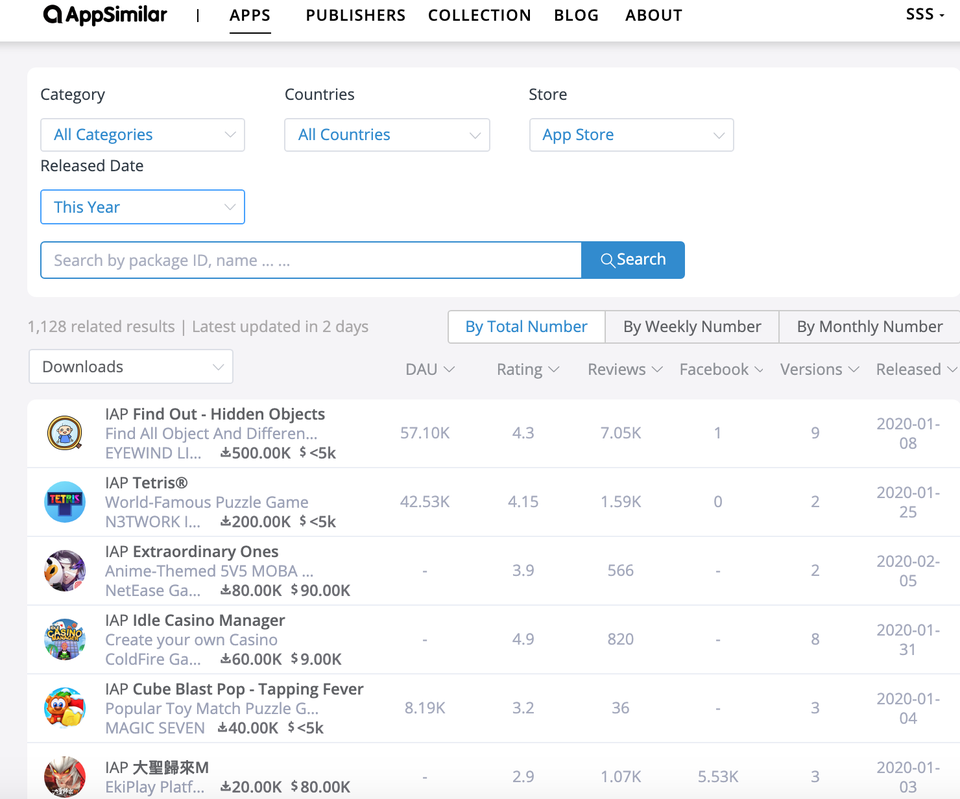Click the rating value 4.9

click(x=523, y=639)
